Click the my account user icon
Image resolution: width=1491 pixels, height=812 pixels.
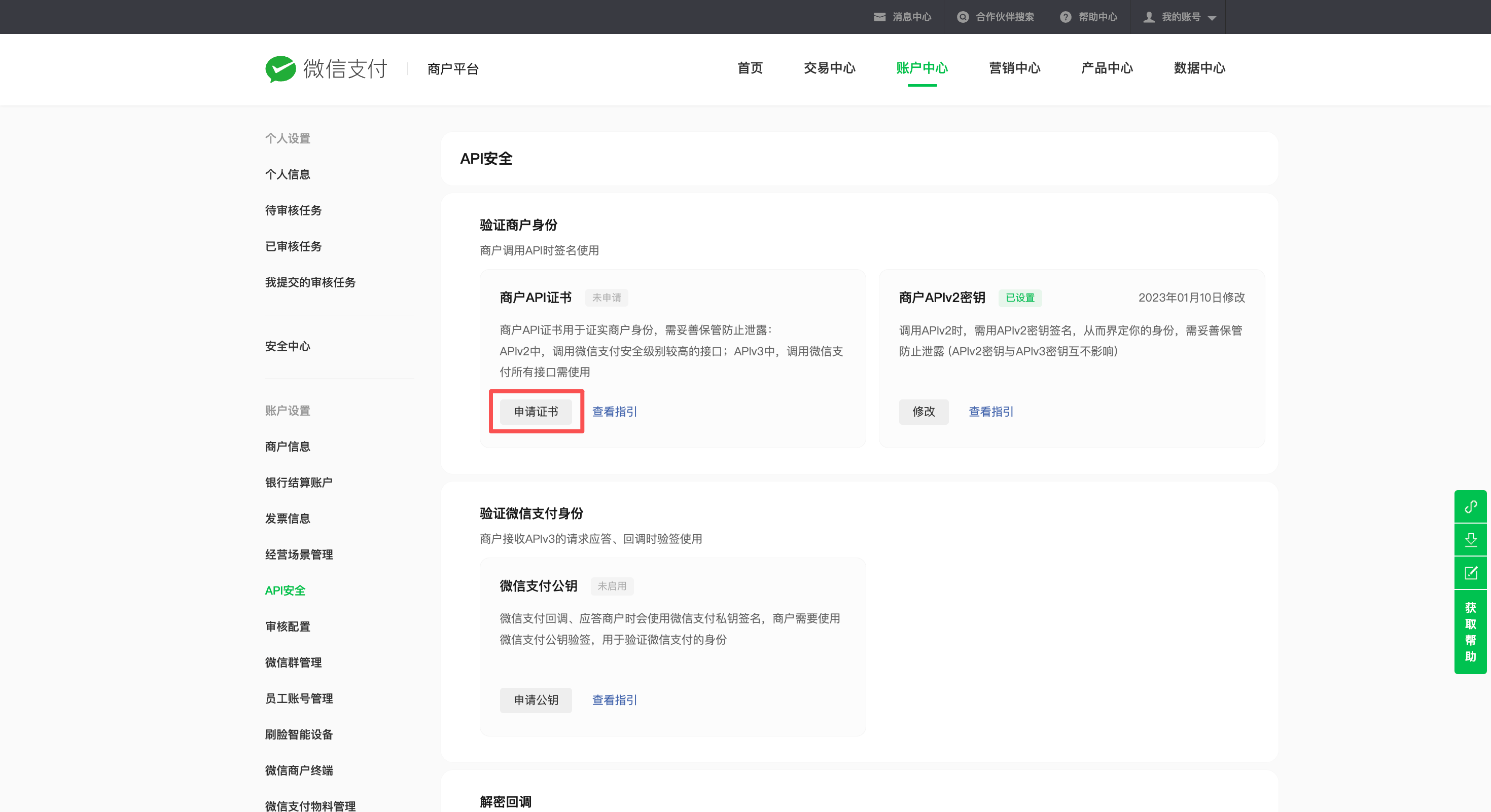point(1149,17)
